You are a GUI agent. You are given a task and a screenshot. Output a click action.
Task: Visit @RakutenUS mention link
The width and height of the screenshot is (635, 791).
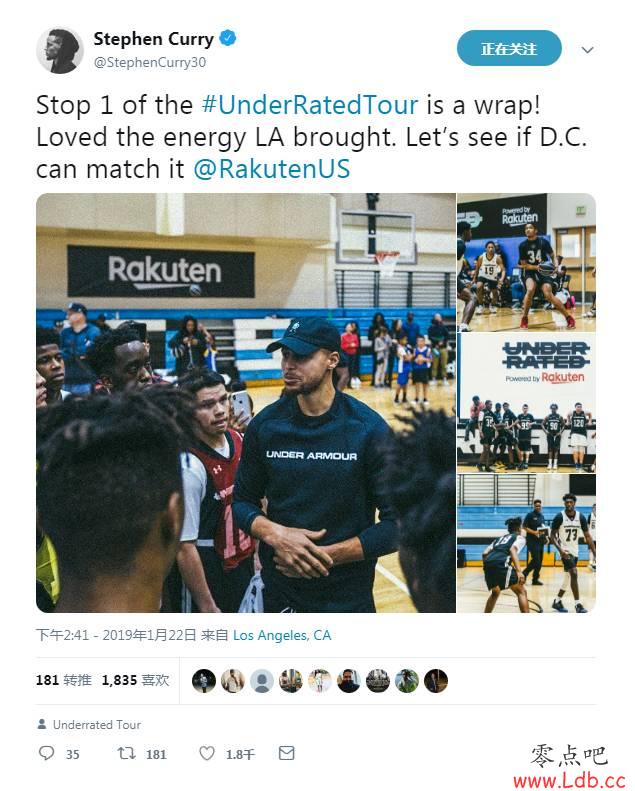pos(271,168)
